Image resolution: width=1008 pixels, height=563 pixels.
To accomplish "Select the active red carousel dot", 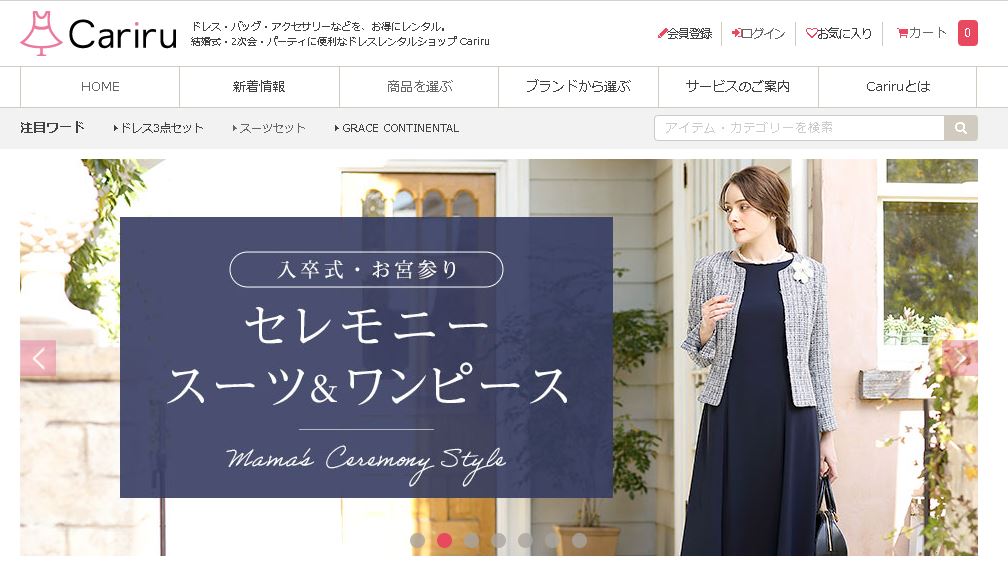I will point(444,540).
